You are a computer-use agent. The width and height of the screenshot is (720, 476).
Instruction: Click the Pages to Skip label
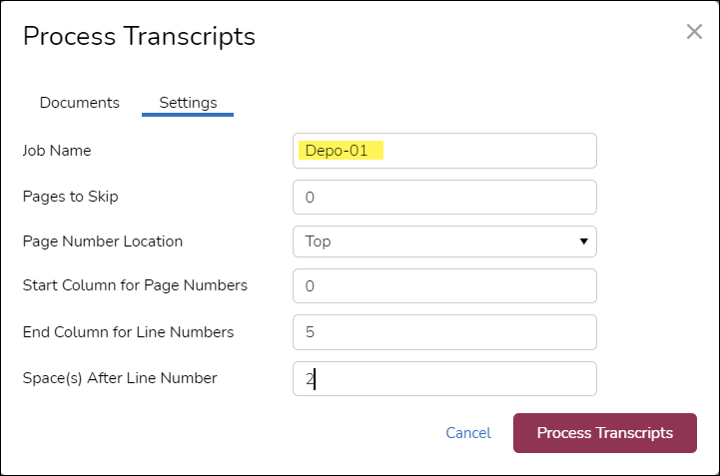(70, 196)
